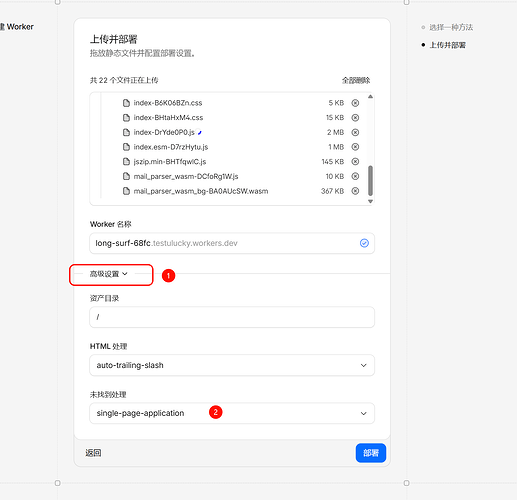This screenshot has height=500, width=517.
Task: Remove index-DrYde0P0.js file
Action: coord(355,132)
